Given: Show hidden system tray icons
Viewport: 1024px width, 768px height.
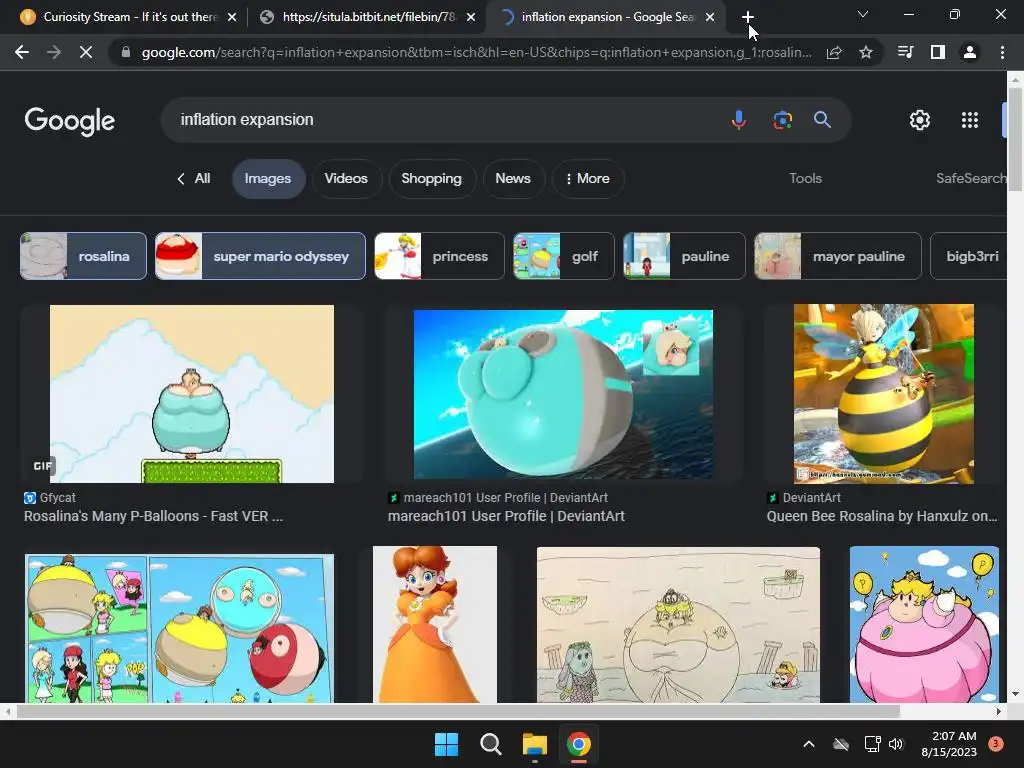Looking at the screenshot, I should [x=808, y=744].
